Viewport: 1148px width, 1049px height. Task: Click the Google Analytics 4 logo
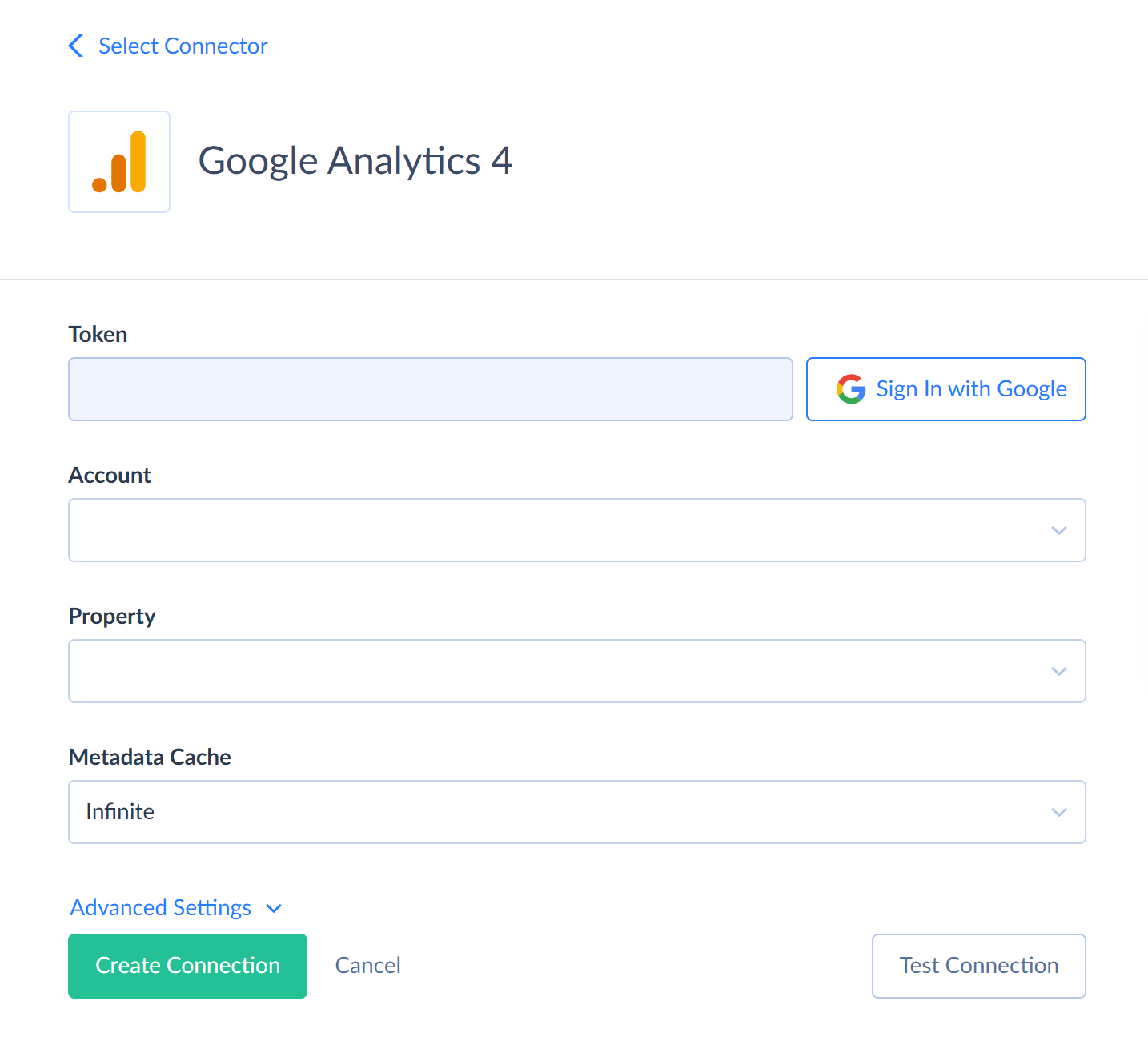pos(119,162)
